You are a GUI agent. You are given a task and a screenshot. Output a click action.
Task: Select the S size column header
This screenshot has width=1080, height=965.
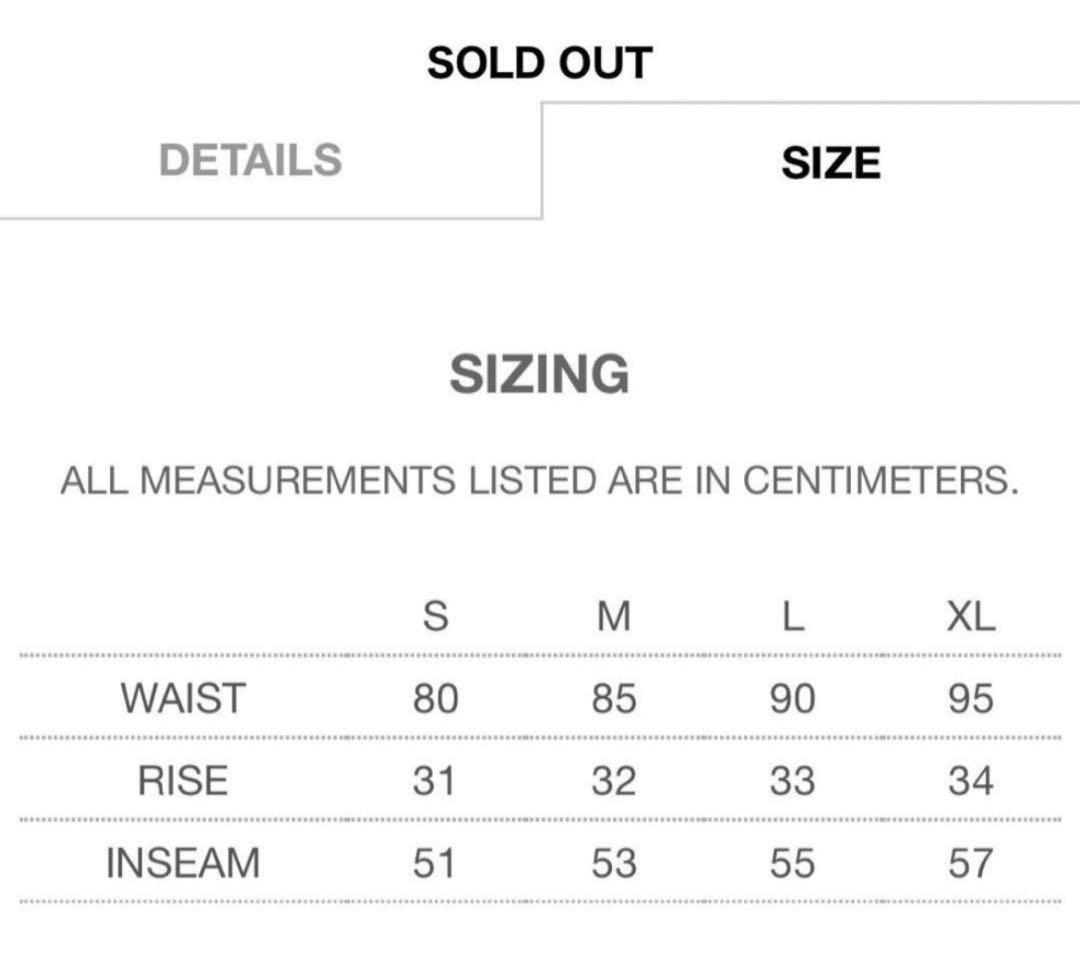pyautogui.click(x=435, y=617)
